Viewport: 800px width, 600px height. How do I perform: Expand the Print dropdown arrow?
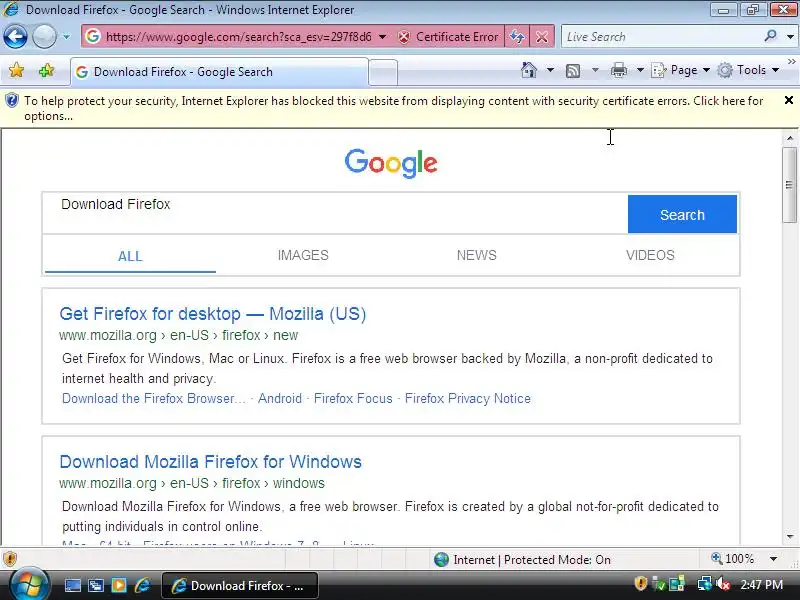pyautogui.click(x=640, y=70)
